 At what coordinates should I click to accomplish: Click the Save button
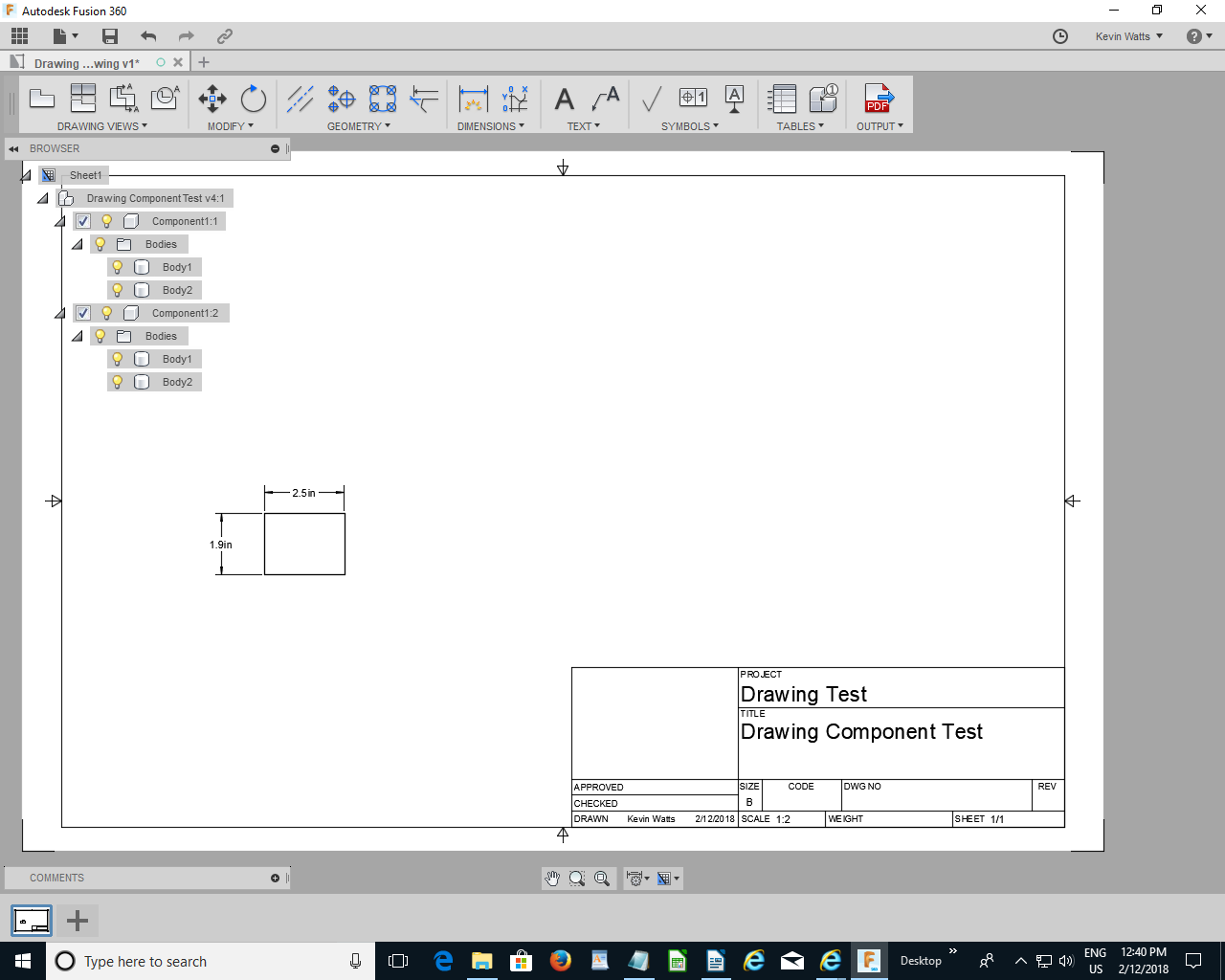[x=109, y=35]
